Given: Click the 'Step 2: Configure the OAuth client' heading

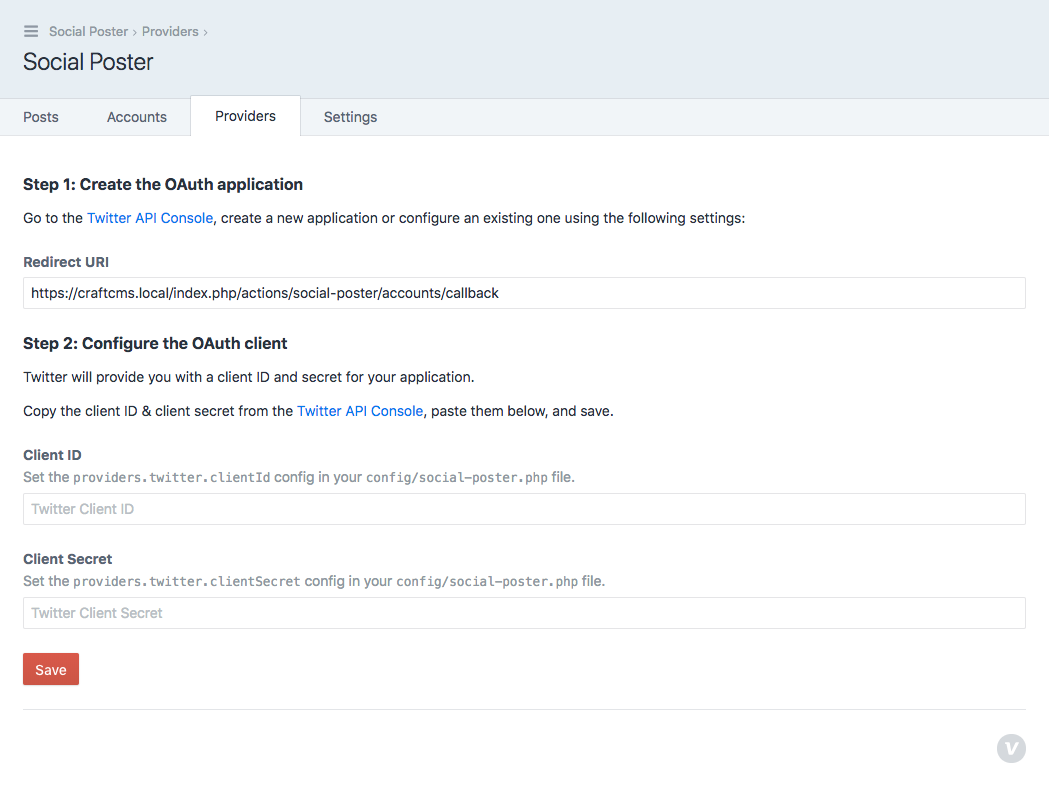Looking at the screenshot, I should pyautogui.click(x=155, y=343).
